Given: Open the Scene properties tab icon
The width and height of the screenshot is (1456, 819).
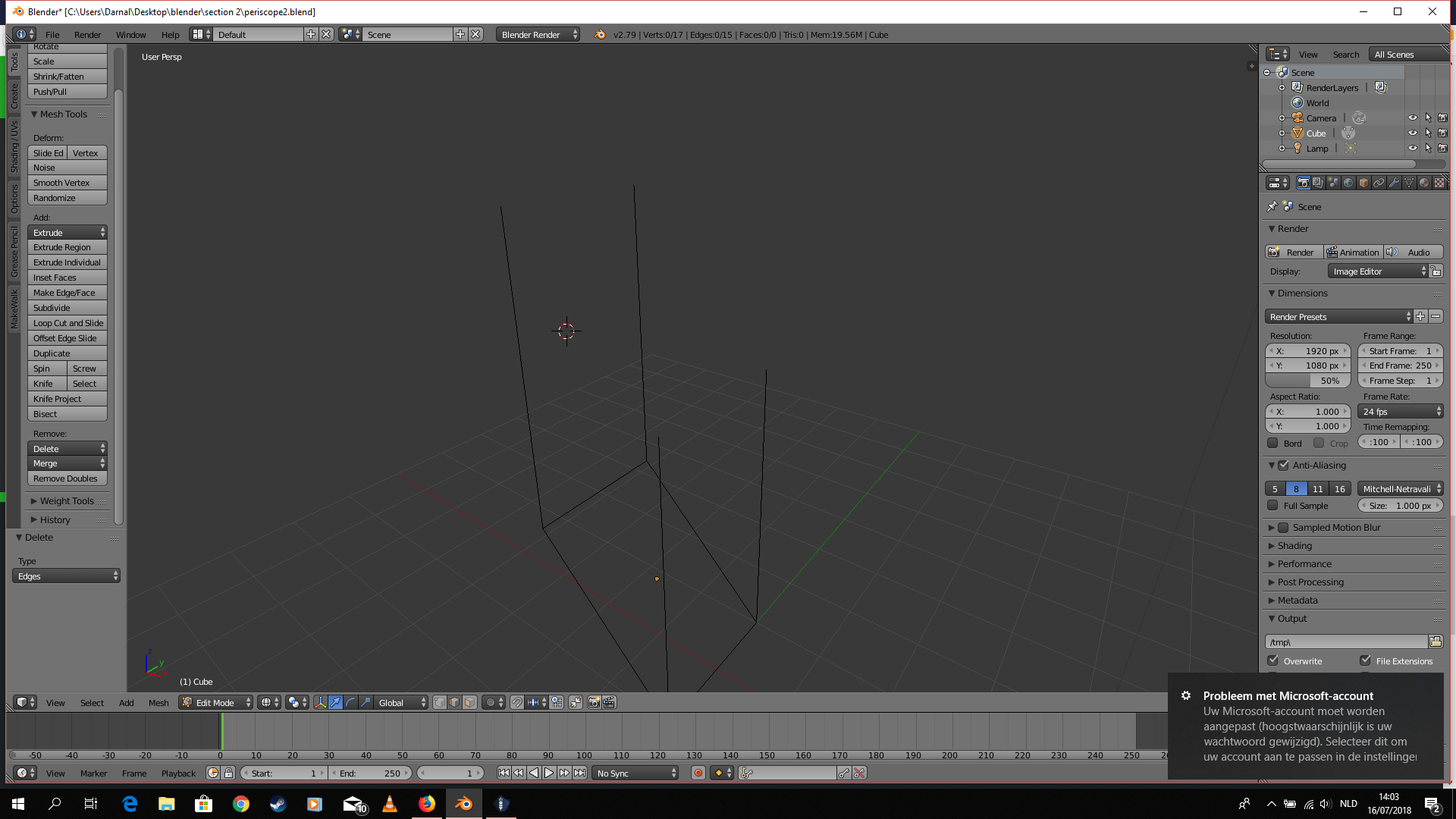Looking at the screenshot, I should [1333, 183].
